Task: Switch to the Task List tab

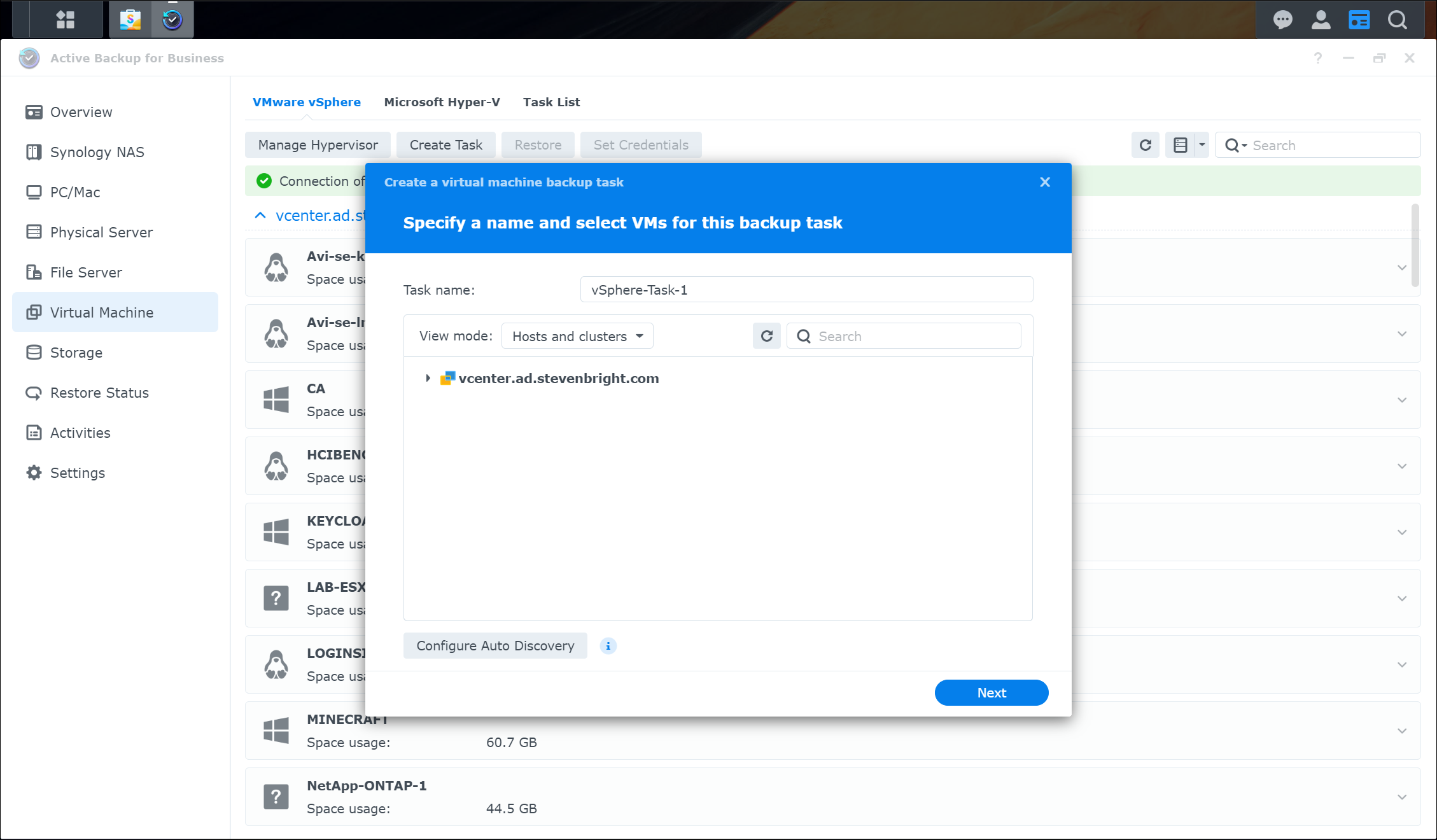Action: pos(551,102)
